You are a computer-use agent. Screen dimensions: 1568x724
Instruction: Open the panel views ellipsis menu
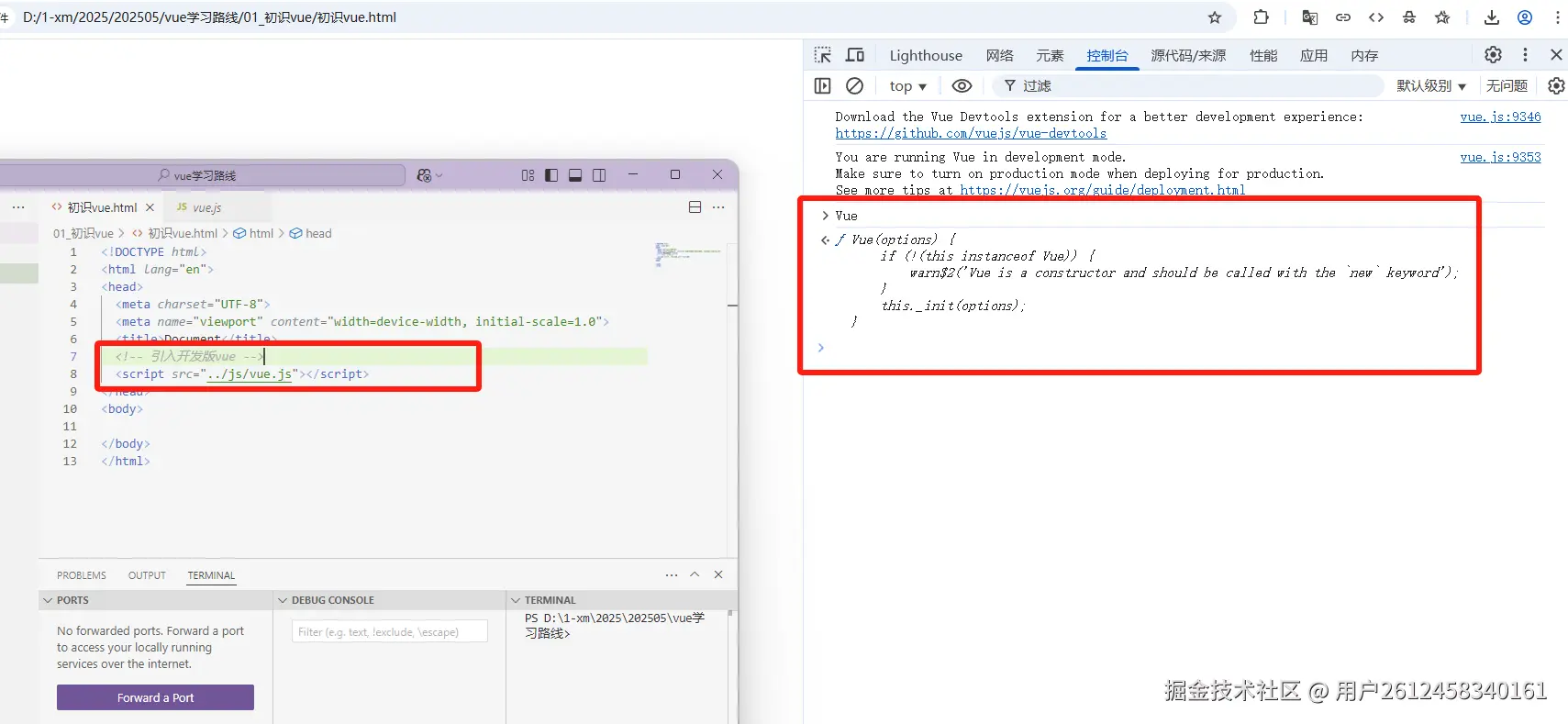tap(672, 574)
